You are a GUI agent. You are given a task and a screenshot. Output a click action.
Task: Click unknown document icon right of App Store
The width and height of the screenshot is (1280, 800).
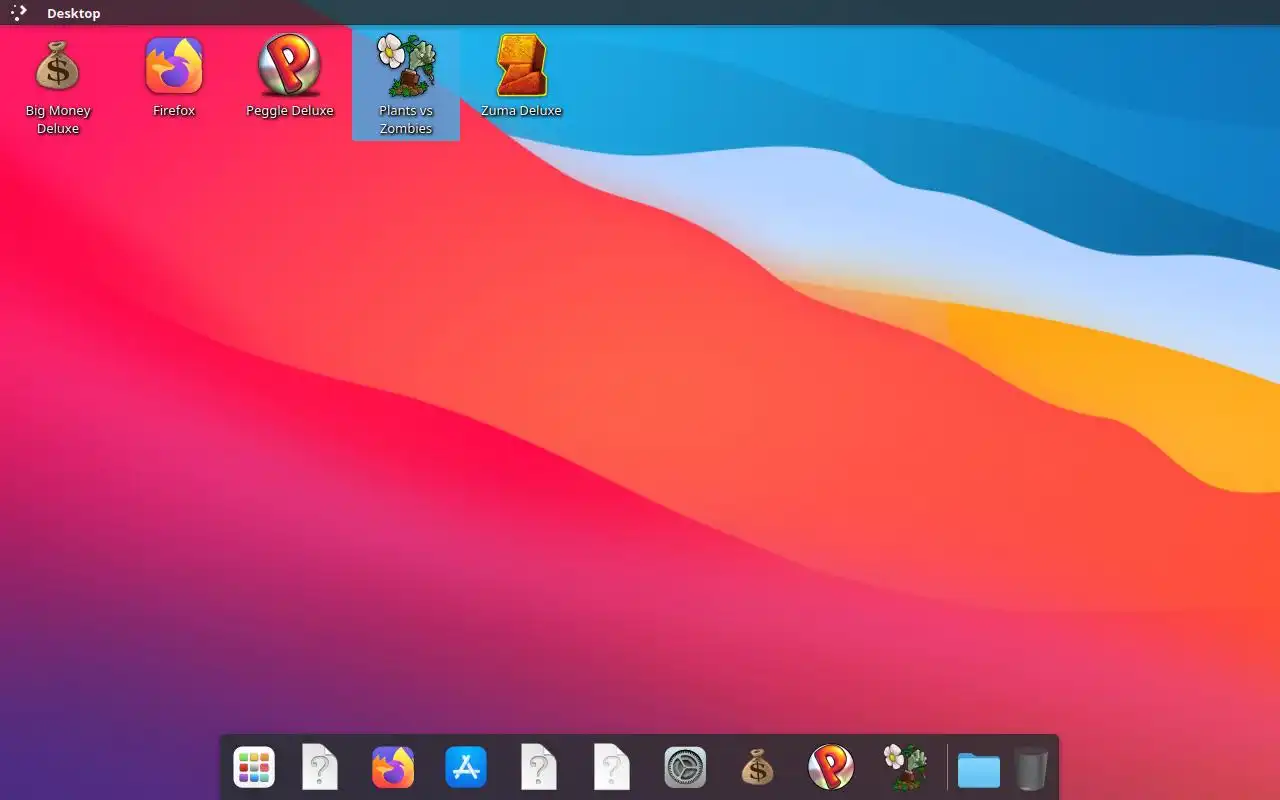[539, 767]
